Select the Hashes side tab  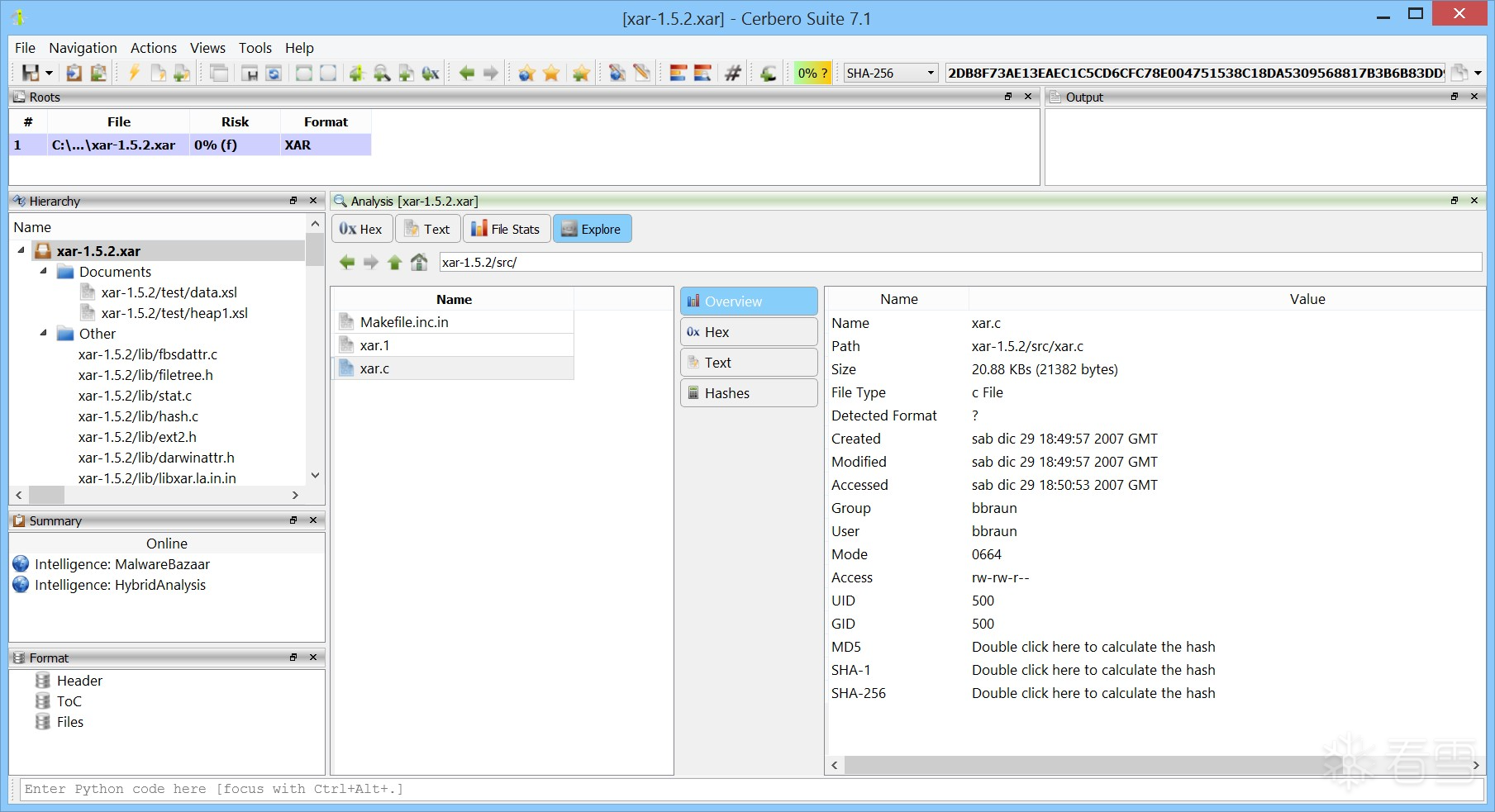point(749,393)
